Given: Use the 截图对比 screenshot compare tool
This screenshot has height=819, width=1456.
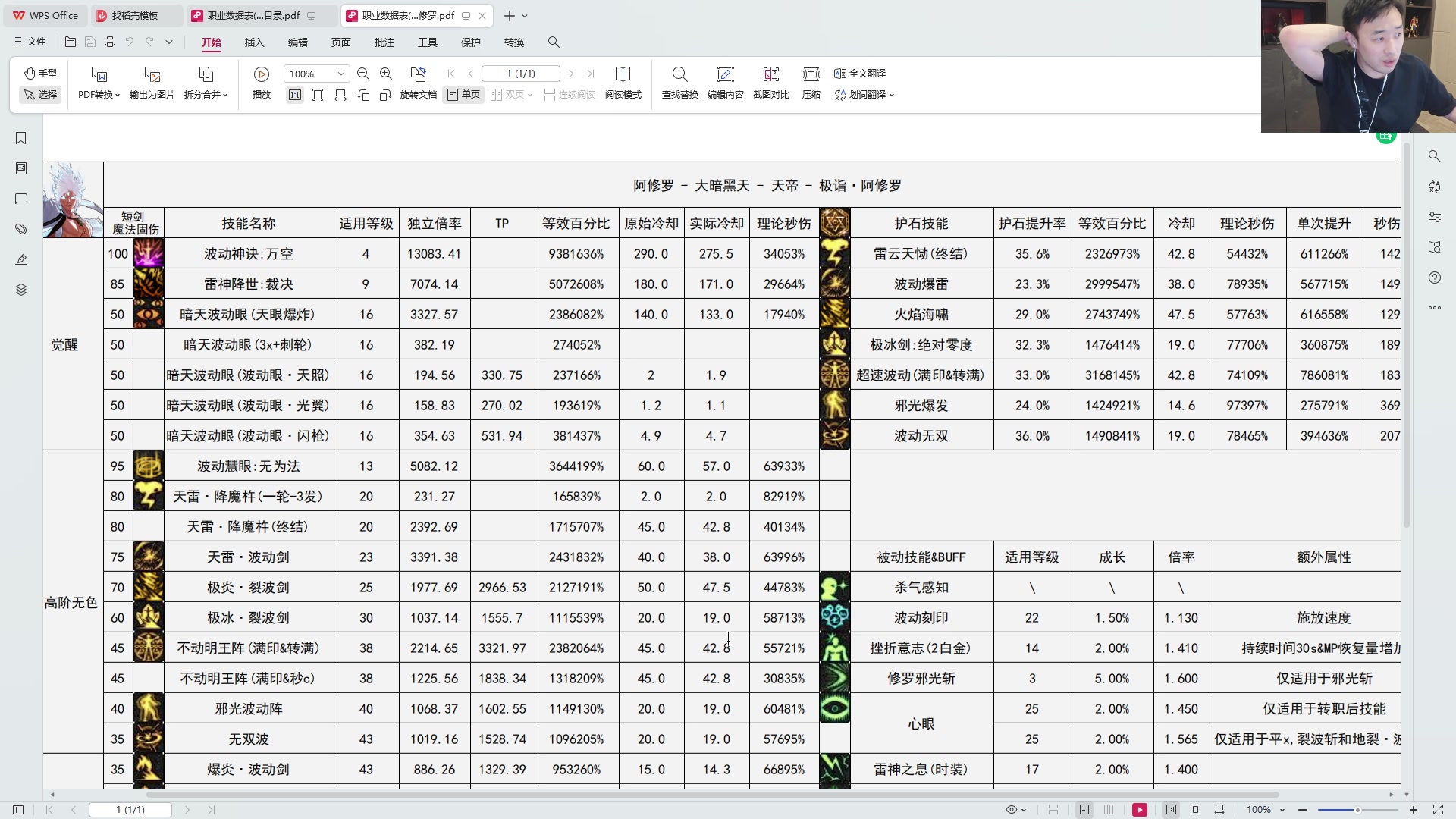Looking at the screenshot, I should click(771, 82).
